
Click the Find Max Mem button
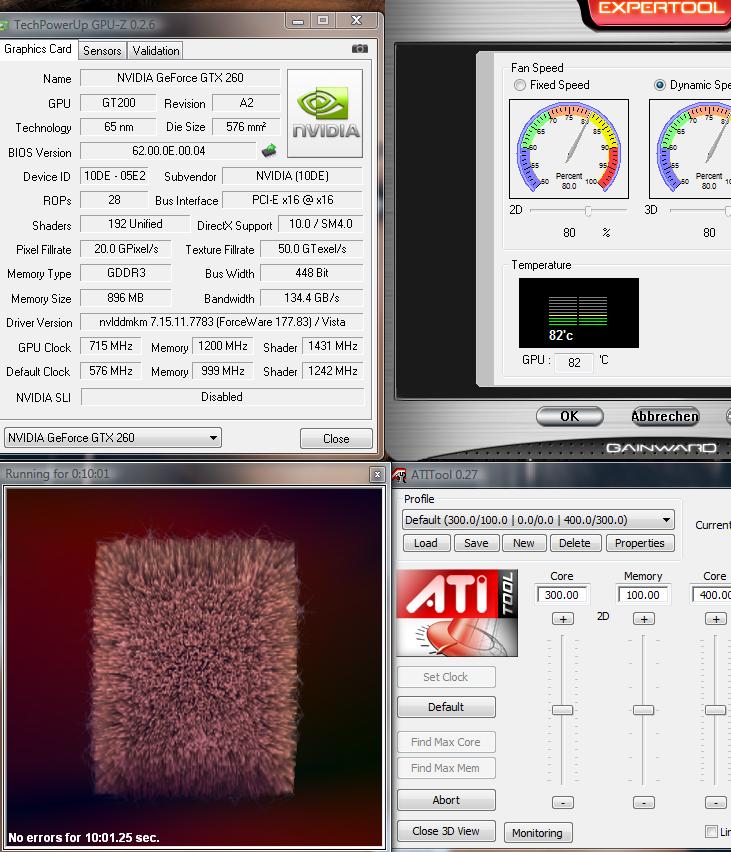pyautogui.click(x=446, y=768)
